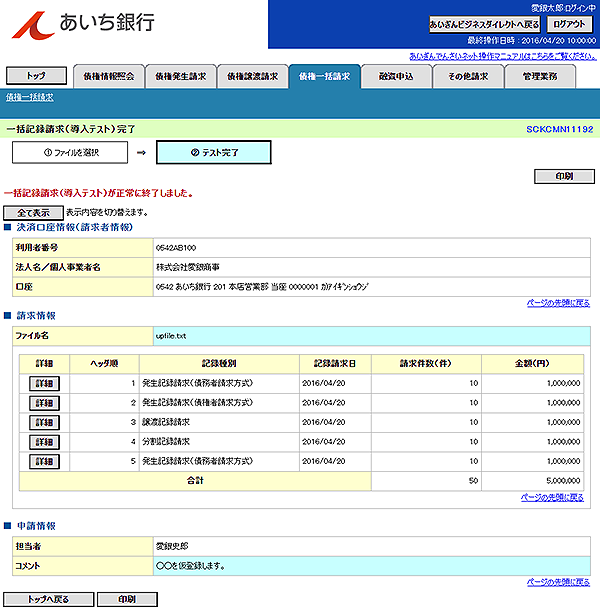Click the トップへ戻る button
The image size is (600, 615).
point(49,599)
